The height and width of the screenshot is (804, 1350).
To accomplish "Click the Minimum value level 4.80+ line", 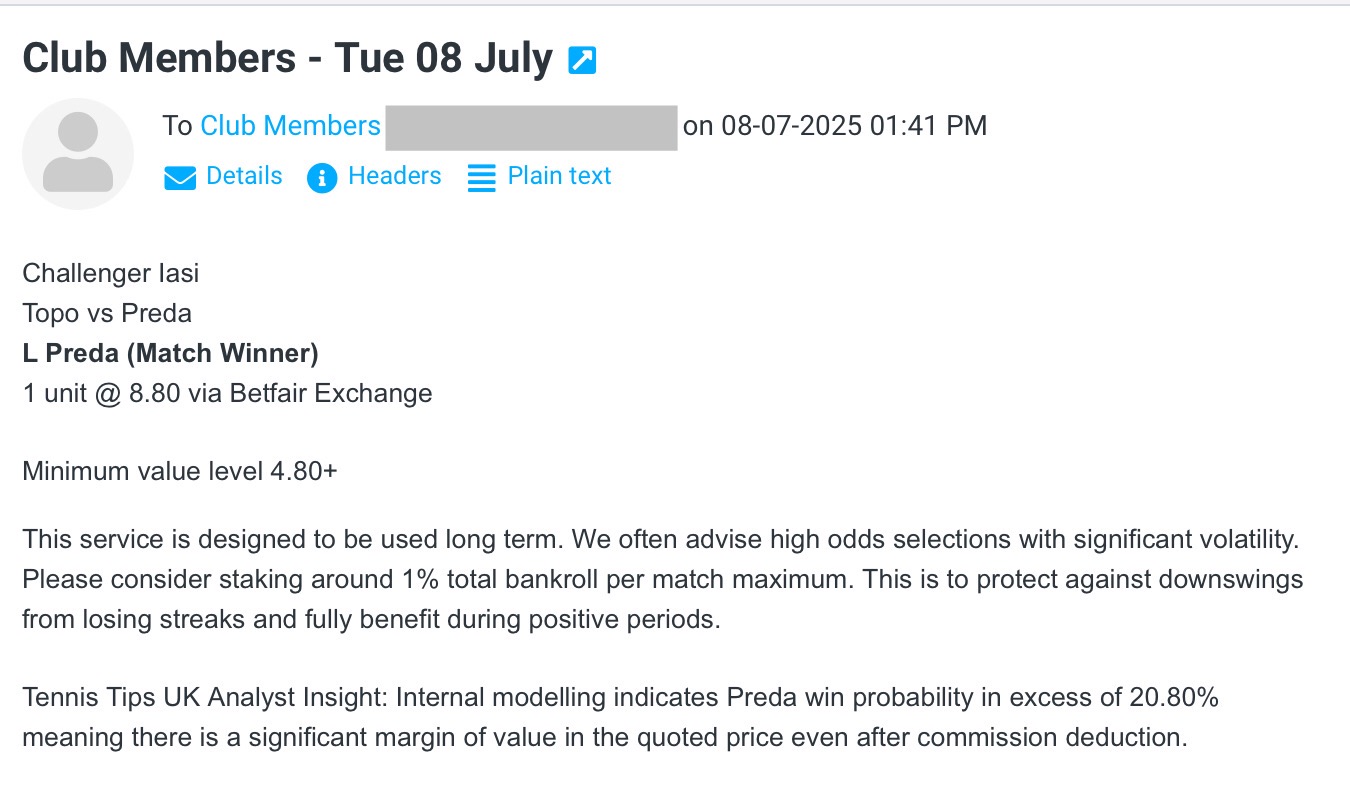I will click(180, 471).
